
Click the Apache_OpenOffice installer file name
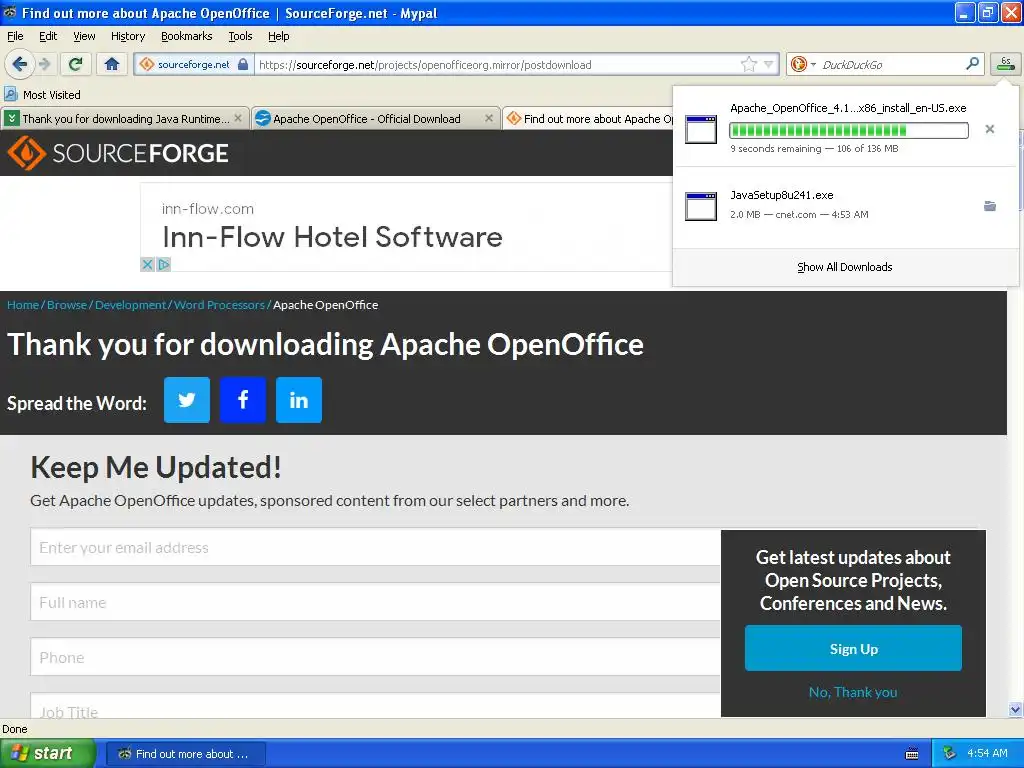[848, 108]
